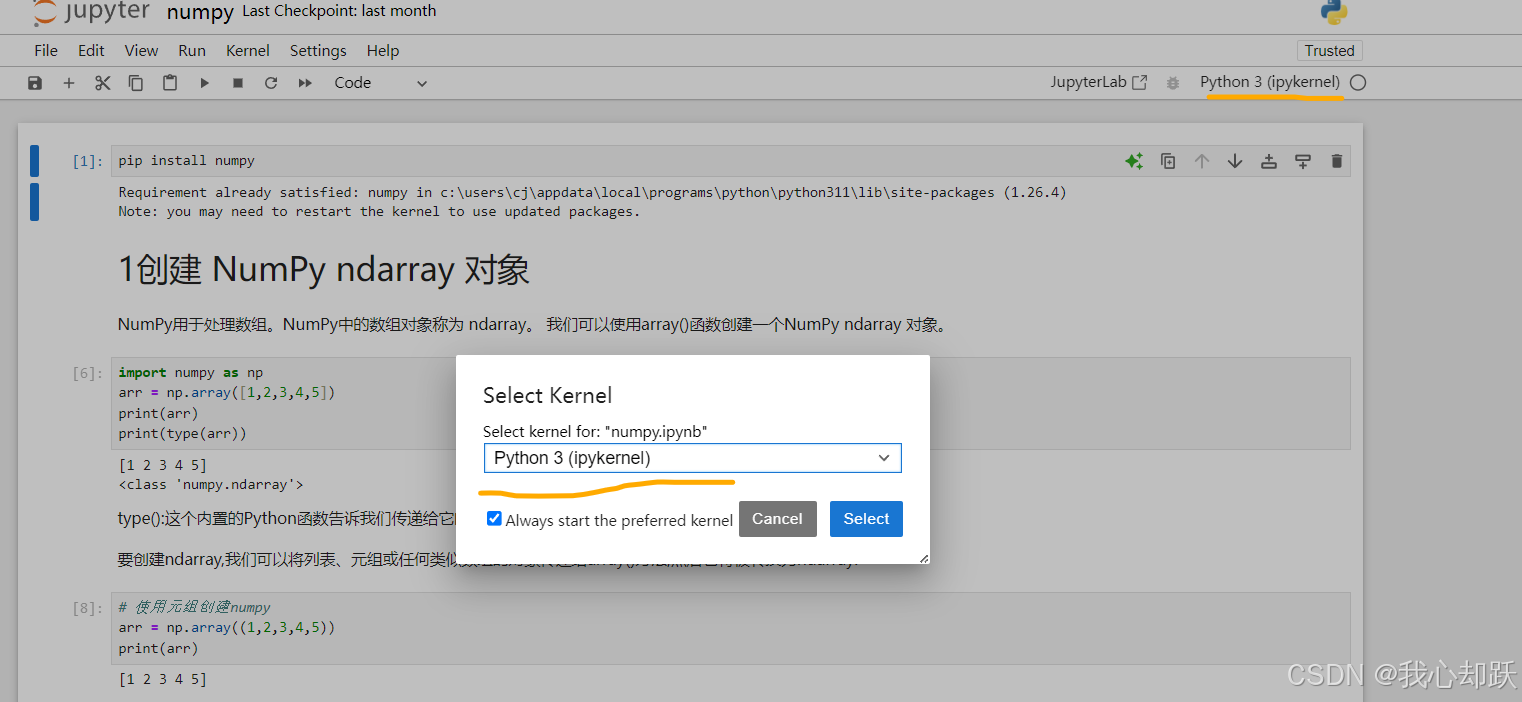Click the Select Kernel dialog title
The width and height of the screenshot is (1522, 702).
[547, 395]
